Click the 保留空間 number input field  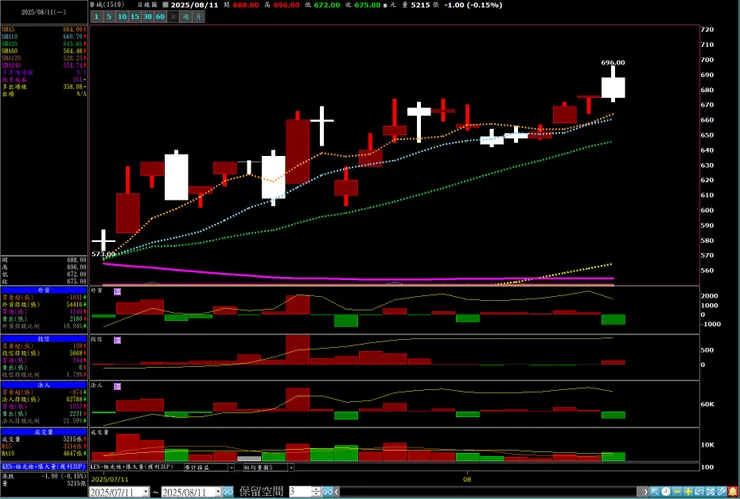click(300, 492)
